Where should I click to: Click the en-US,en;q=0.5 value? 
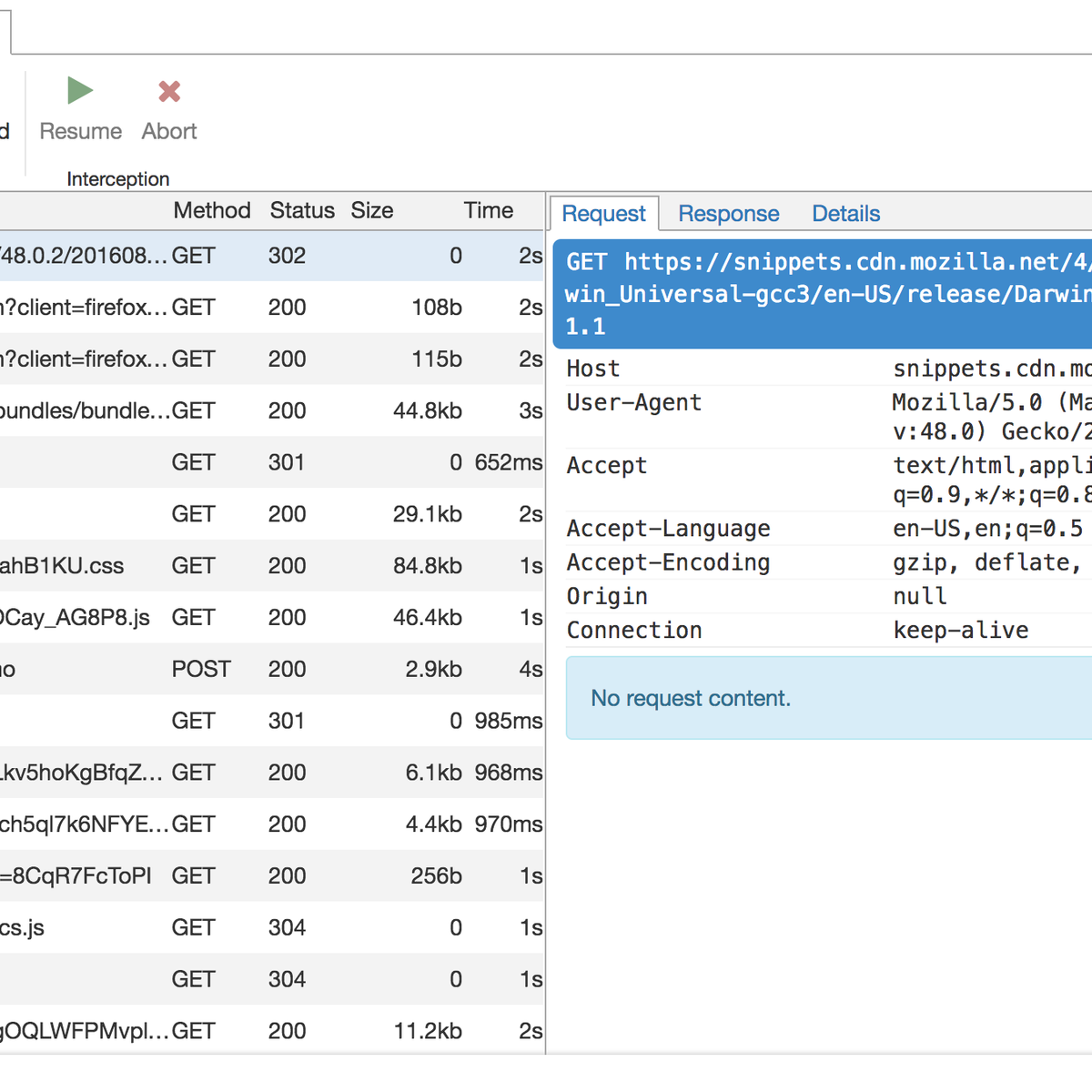(988, 529)
